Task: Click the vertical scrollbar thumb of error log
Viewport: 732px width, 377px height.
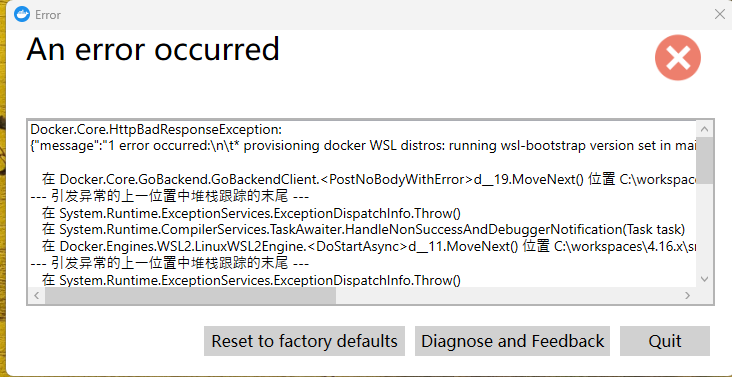Action: coord(704,160)
